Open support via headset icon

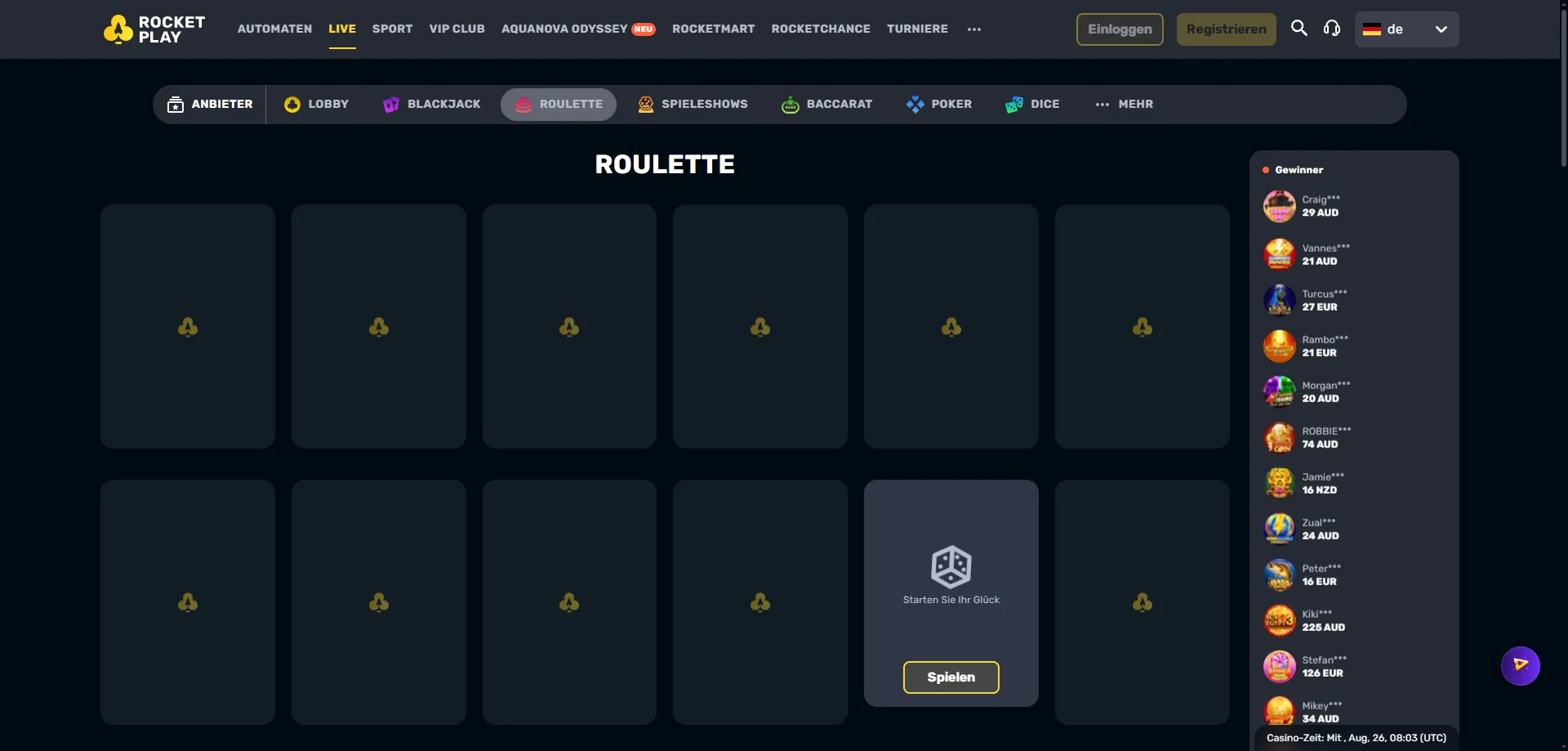[x=1332, y=29]
